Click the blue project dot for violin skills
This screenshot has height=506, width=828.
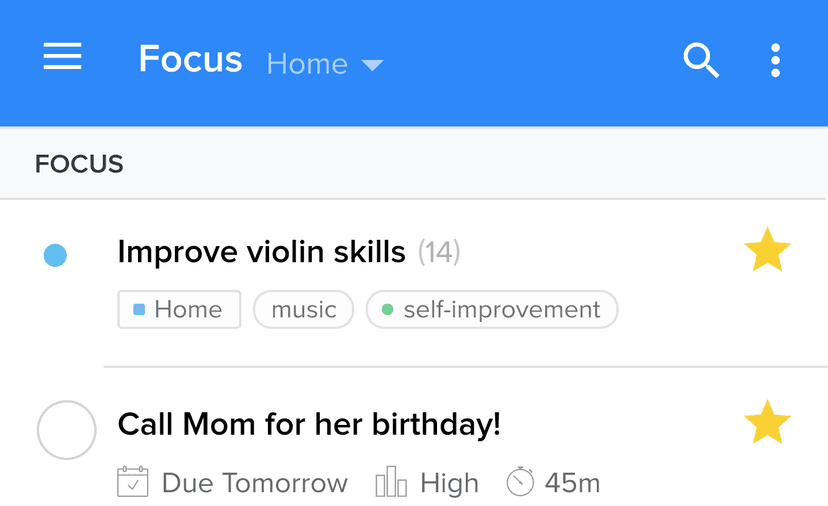[55, 256]
